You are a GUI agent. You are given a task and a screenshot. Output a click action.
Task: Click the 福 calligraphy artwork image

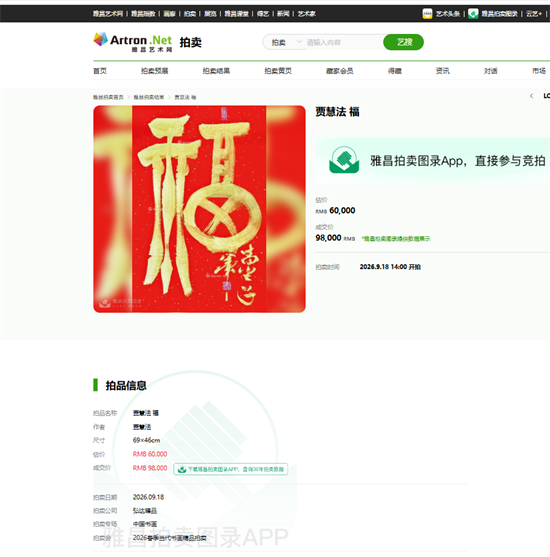coord(199,209)
